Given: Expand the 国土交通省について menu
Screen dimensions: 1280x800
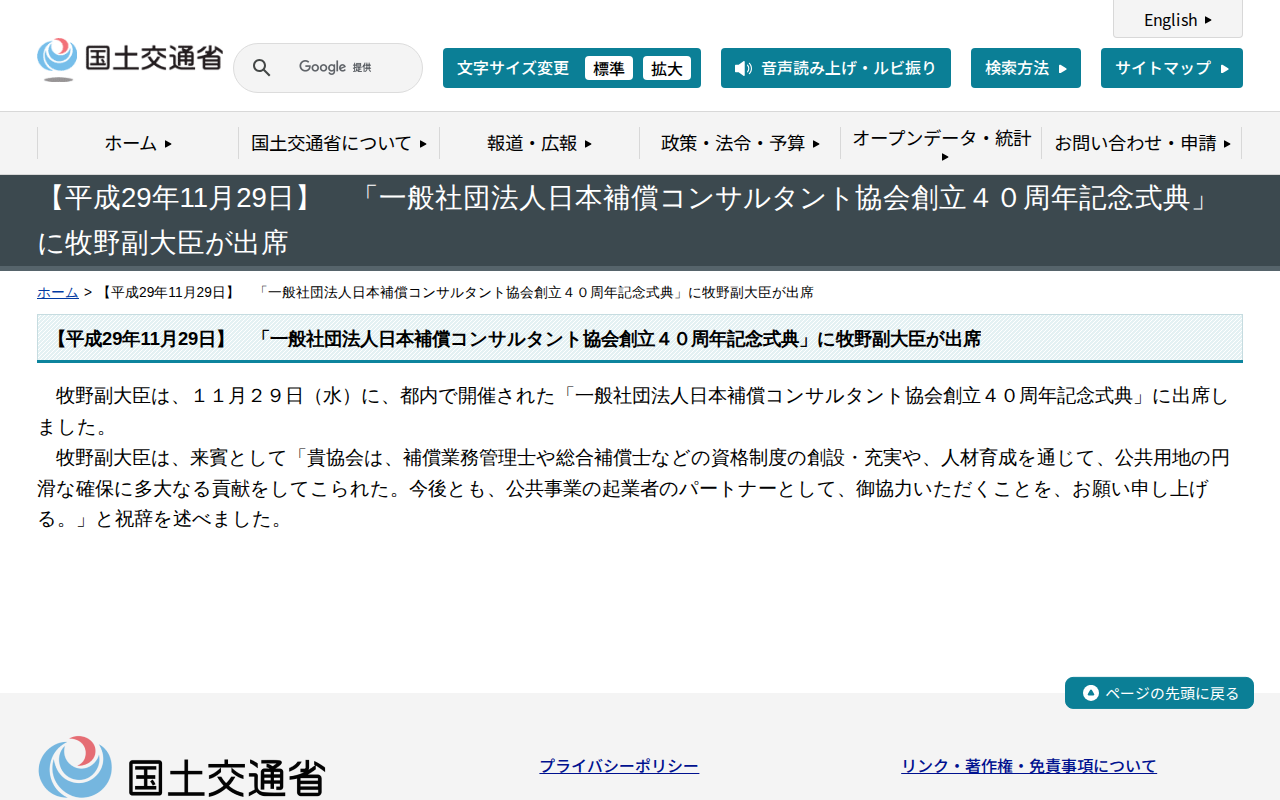Looking at the screenshot, I should [337, 143].
